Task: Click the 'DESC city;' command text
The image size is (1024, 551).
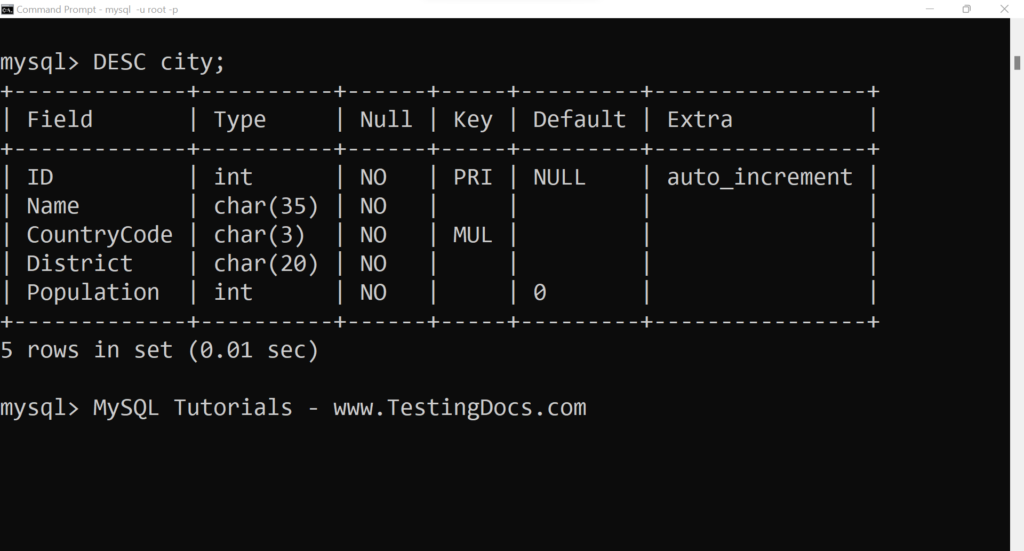Action: coord(159,62)
